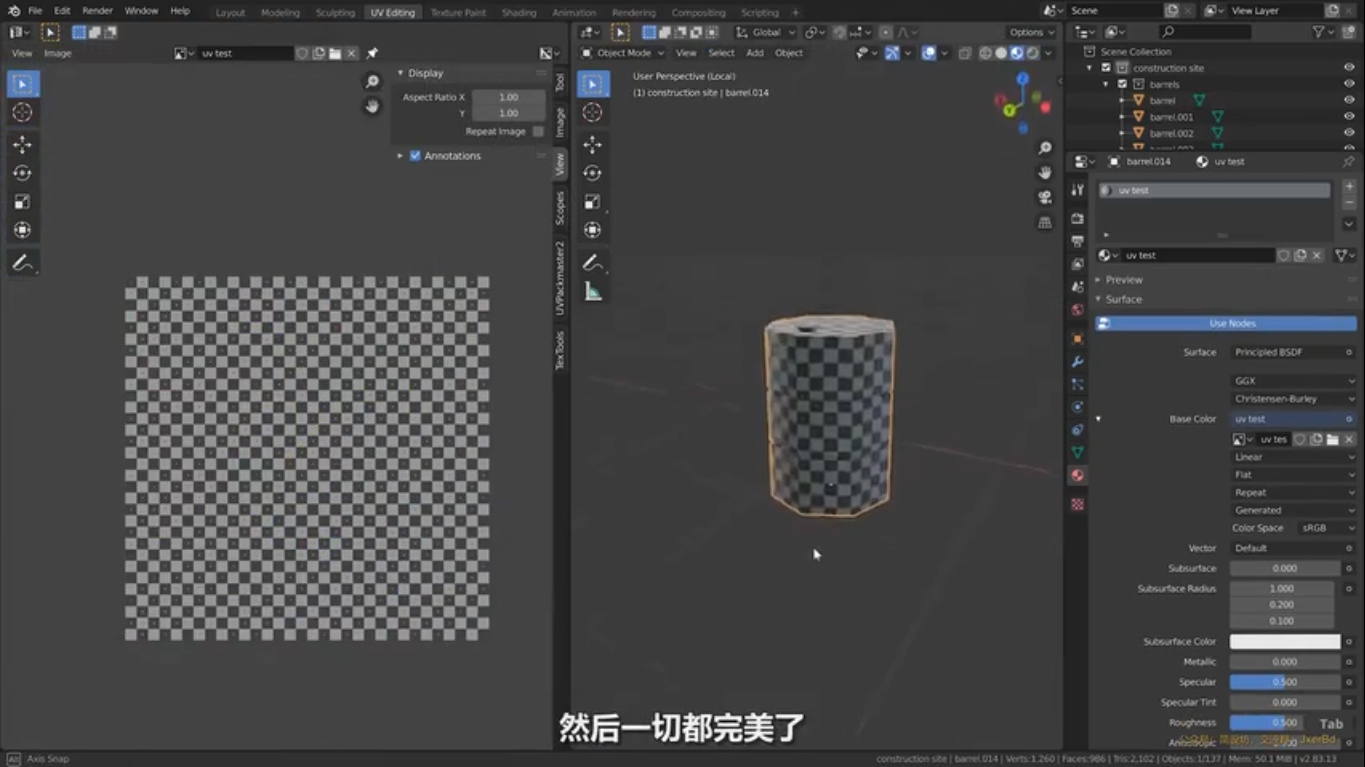This screenshot has height=767, width=1365.
Task: Select the Rotate tool in UV editor
Action: click(22, 173)
